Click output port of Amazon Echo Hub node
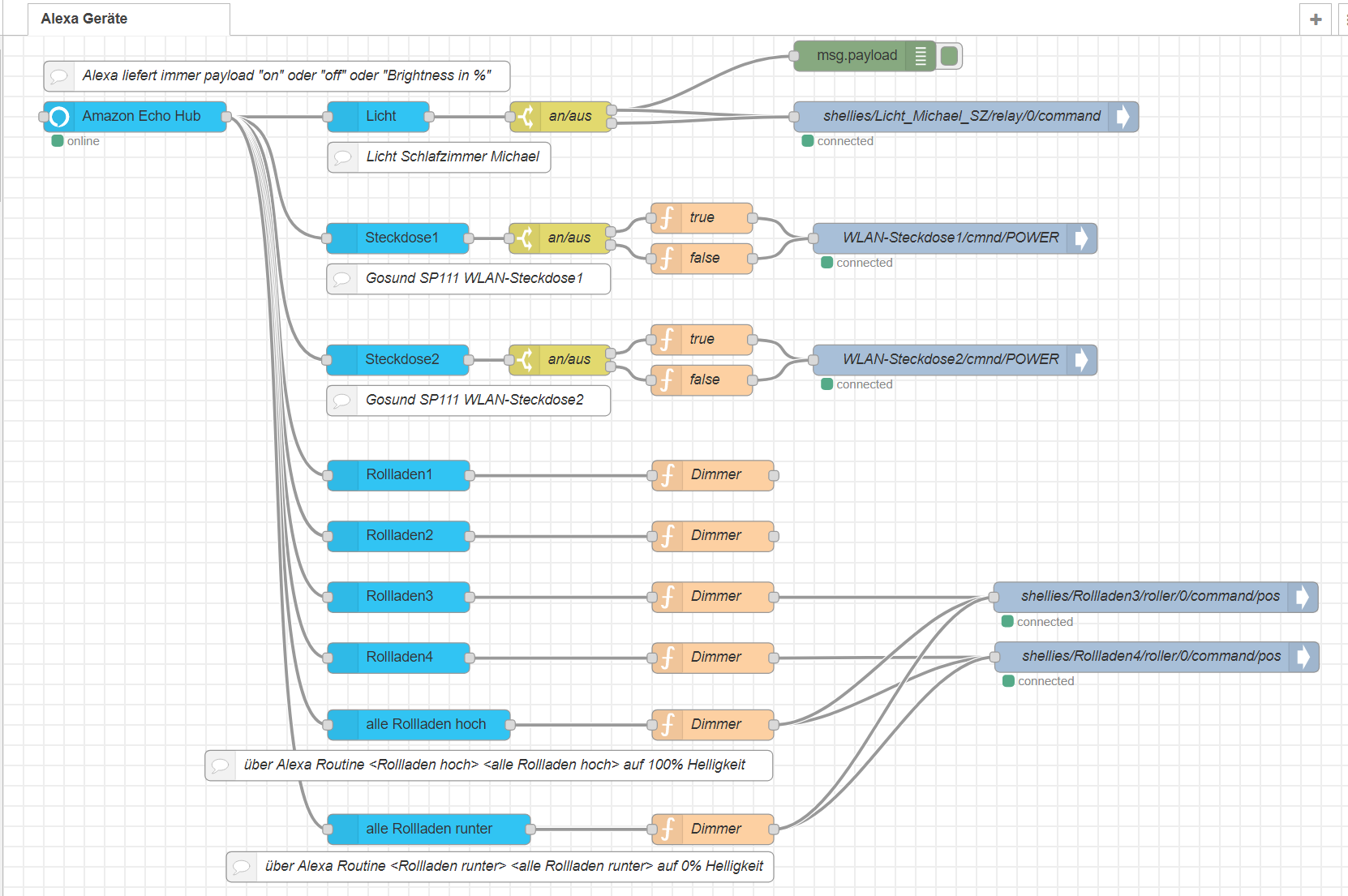This screenshot has width=1348, height=896. click(226, 117)
